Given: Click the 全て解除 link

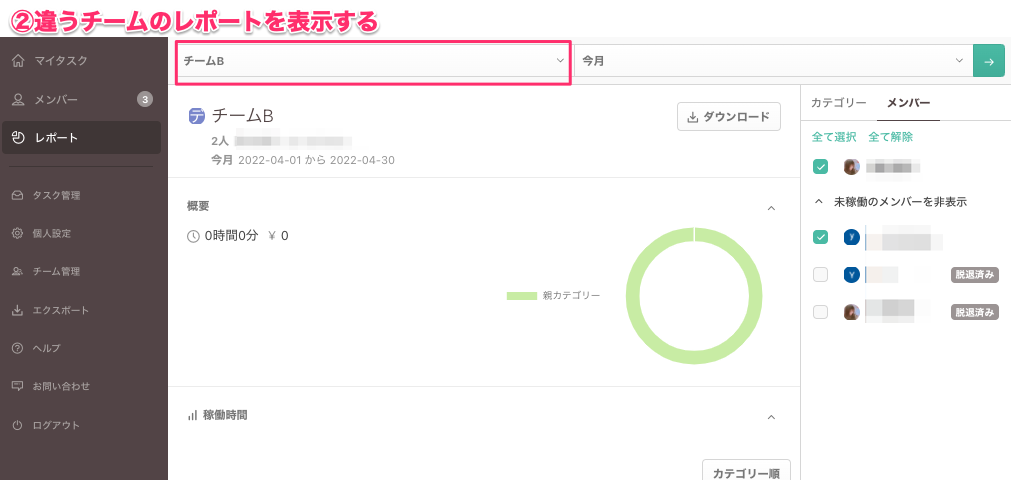Looking at the screenshot, I should pos(890,137).
